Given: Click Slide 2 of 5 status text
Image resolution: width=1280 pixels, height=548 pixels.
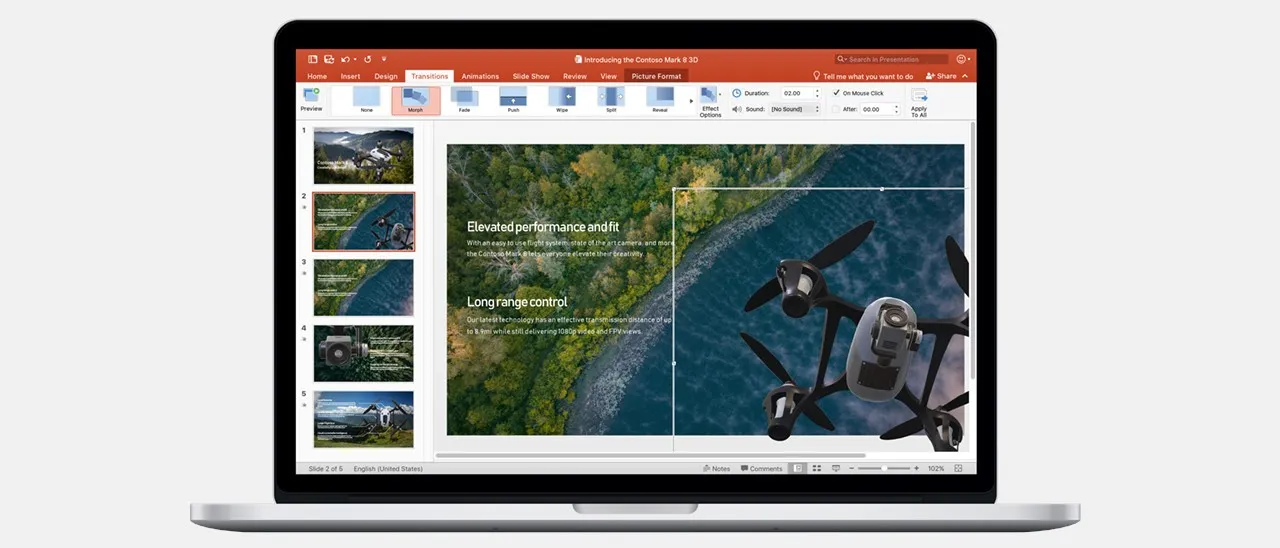Looking at the screenshot, I should click(x=325, y=468).
